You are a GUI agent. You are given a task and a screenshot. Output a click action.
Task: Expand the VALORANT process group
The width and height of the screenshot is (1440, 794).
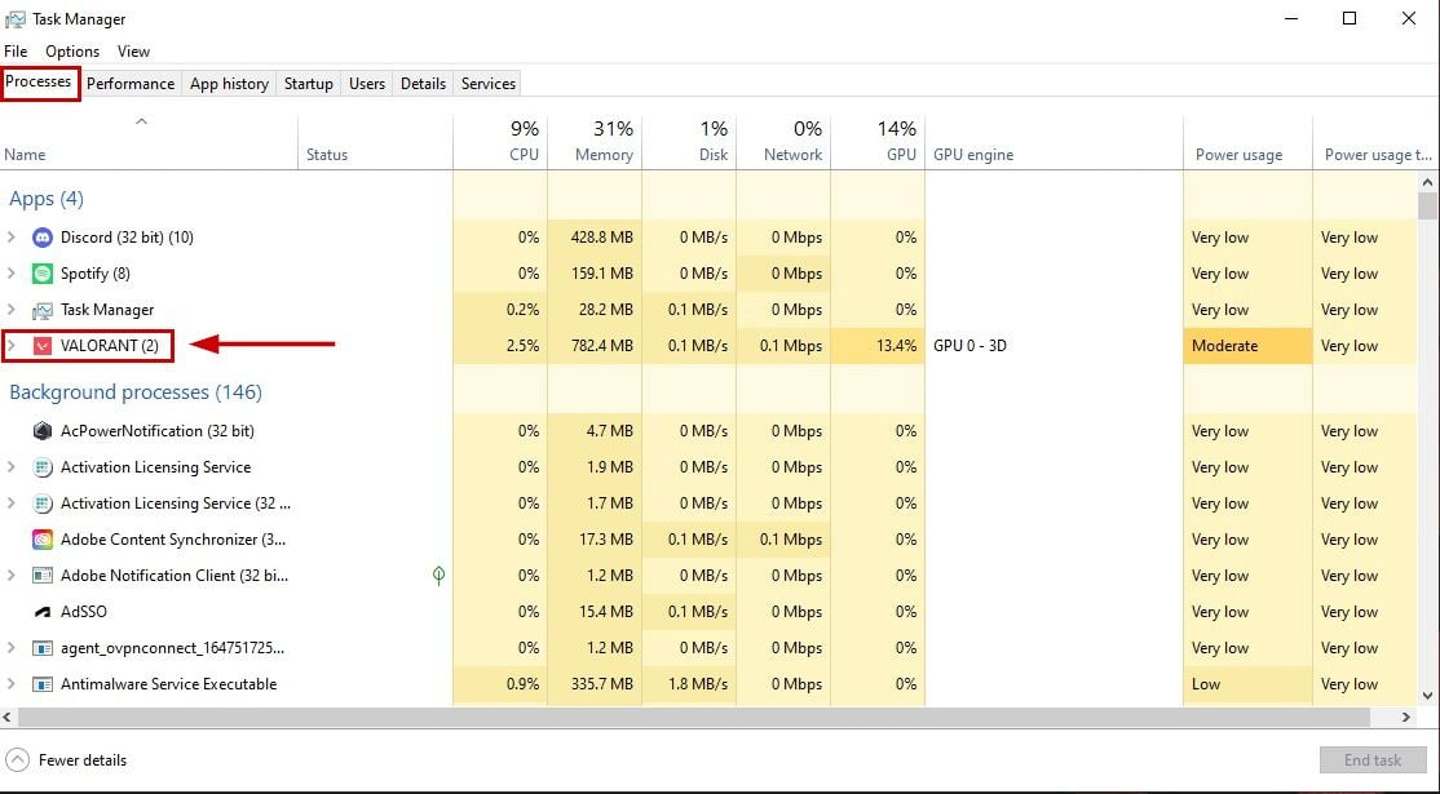pyautogui.click(x=12, y=345)
